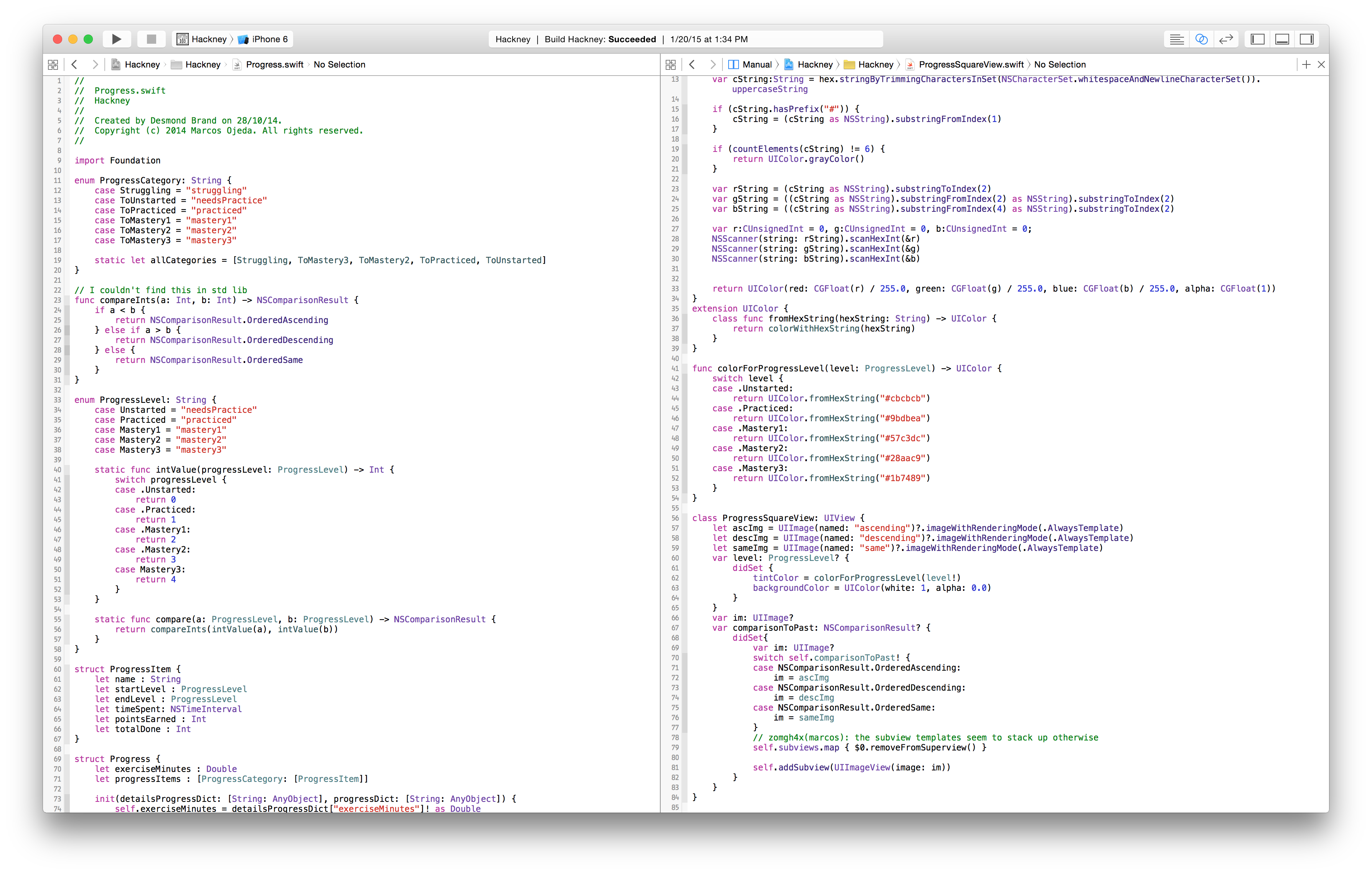Screen dimensions: 1372x874
Task: Toggle the Debug area visibility
Action: click(1282, 39)
